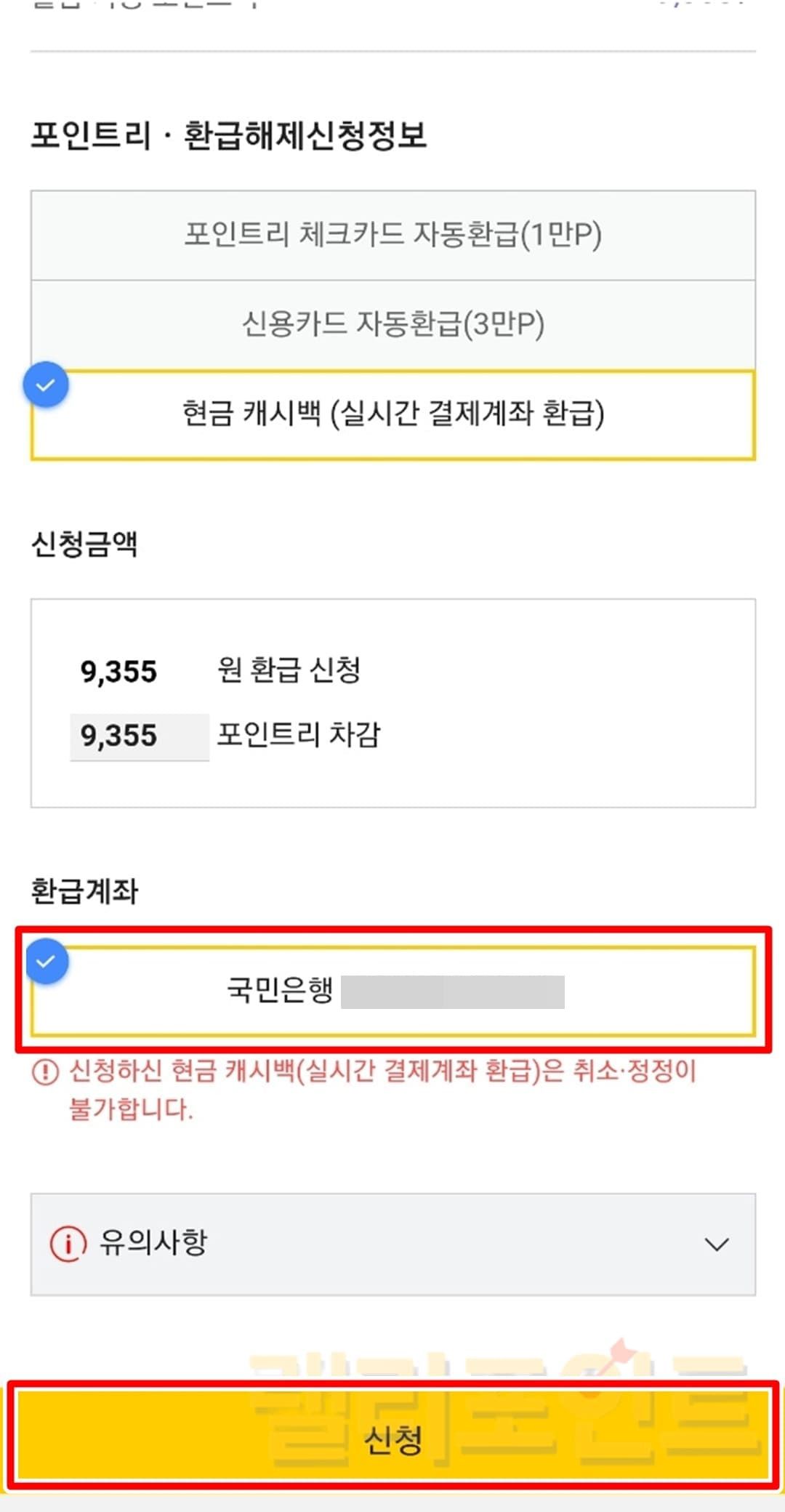Click the red 취소·정정이 불가합니다 notice text

tap(382, 1089)
